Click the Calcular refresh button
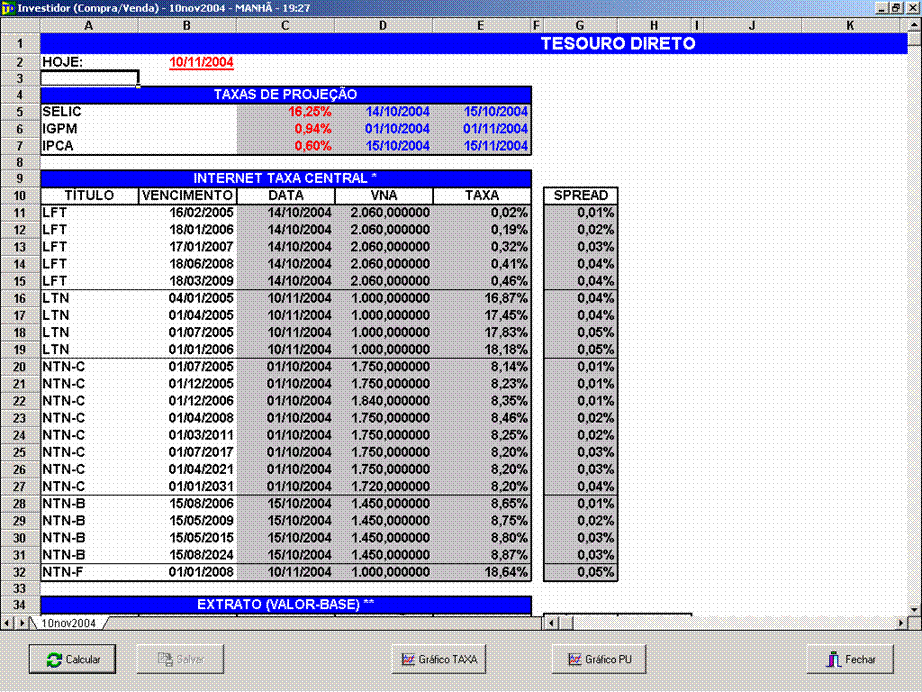The height and width of the screenshot is (692, 922). point(72,660)
